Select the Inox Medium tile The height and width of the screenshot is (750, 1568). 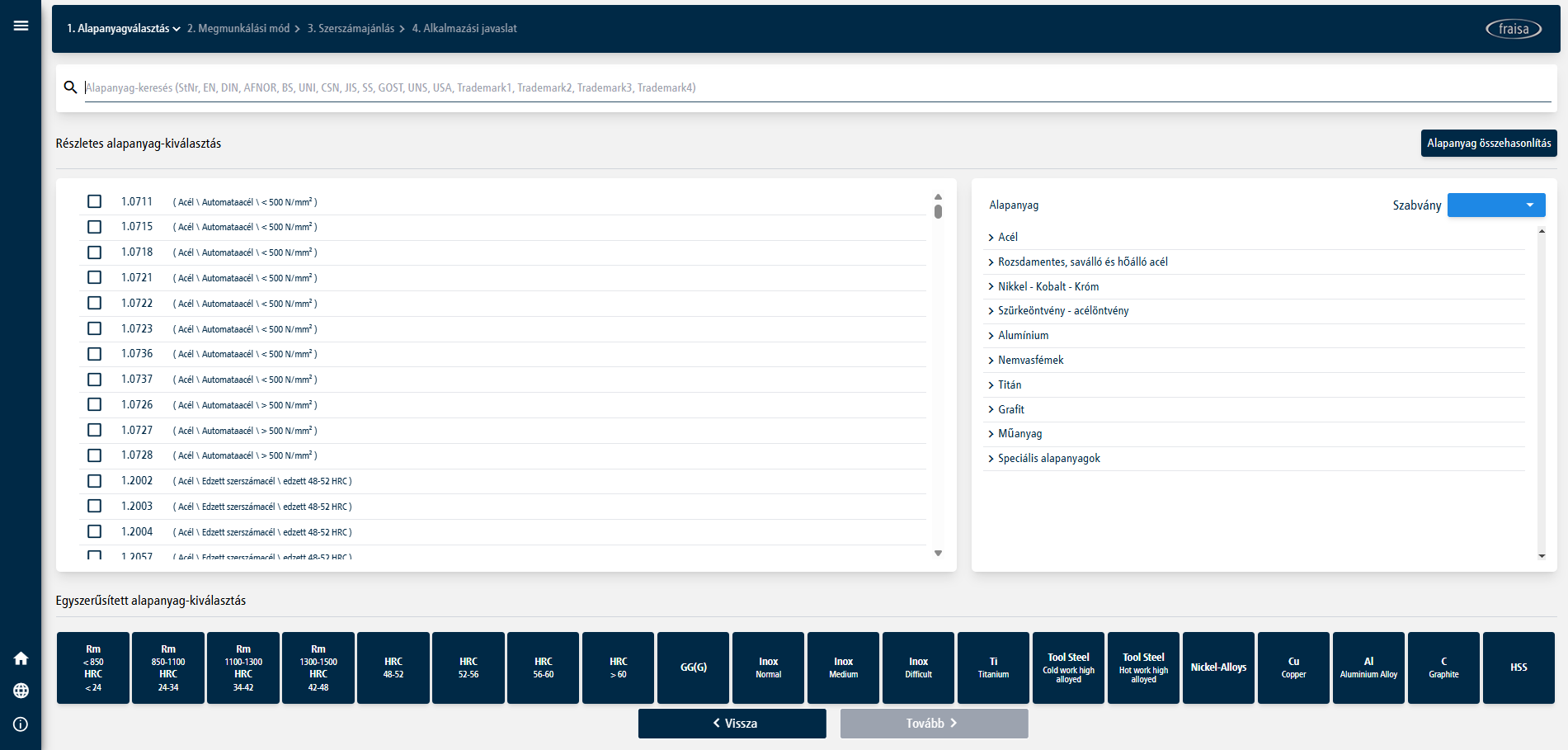843,667
